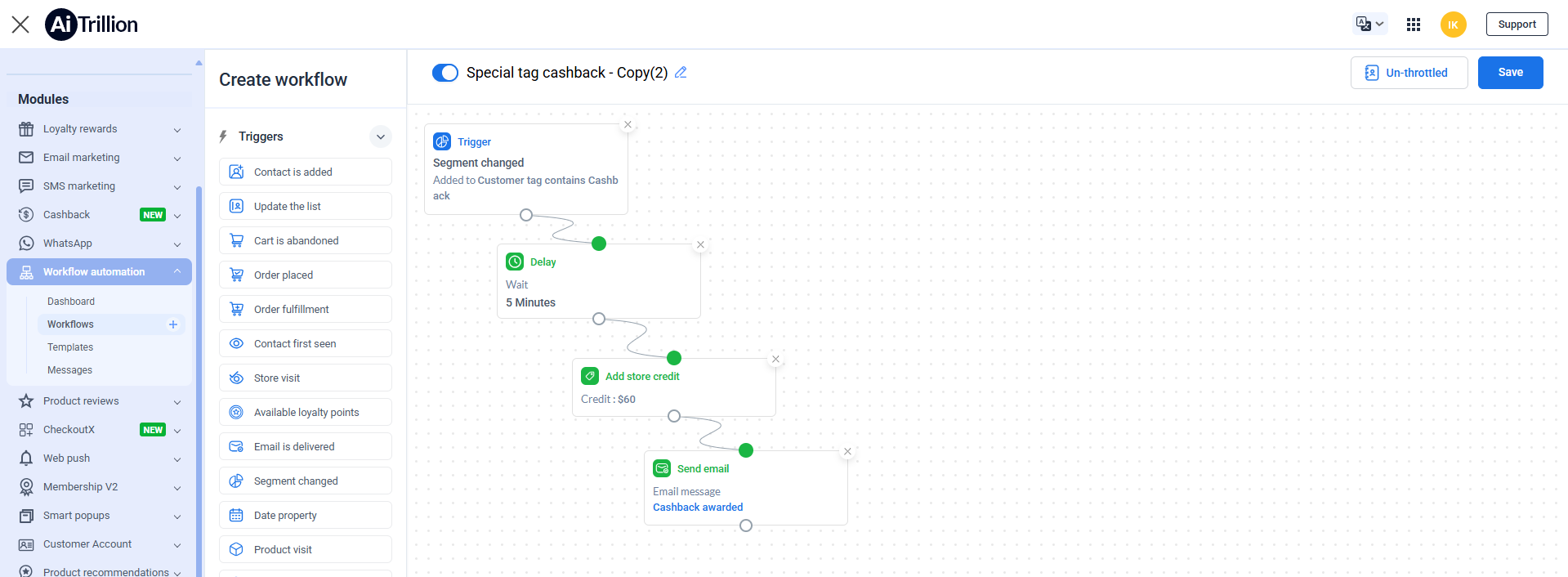Image resolution: width=1568 pixels, height=577 pixels.
Task: Close the workflow editor with the X icon
Action: (20, 25)
